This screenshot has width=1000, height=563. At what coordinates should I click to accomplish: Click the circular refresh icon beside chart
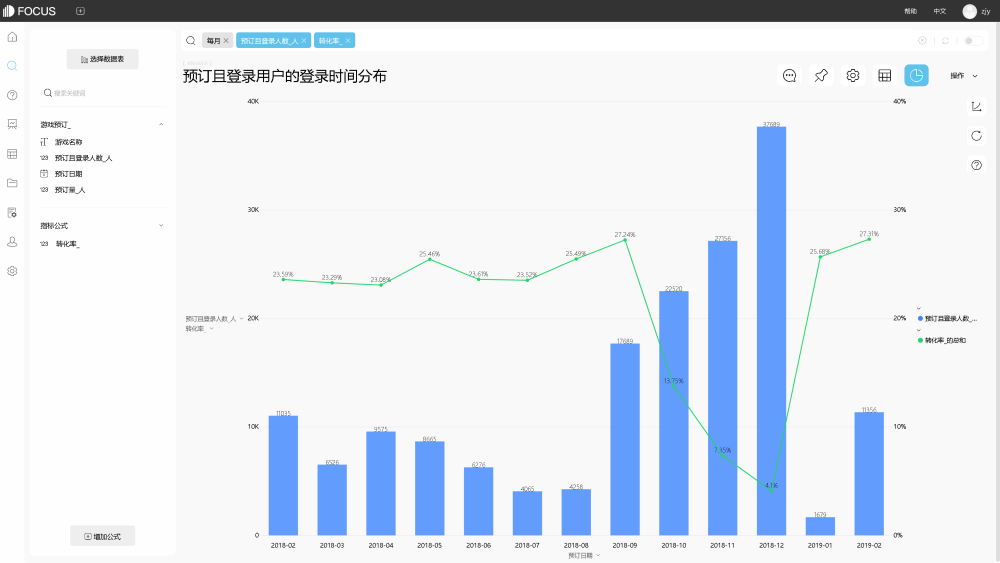[976, 136]
